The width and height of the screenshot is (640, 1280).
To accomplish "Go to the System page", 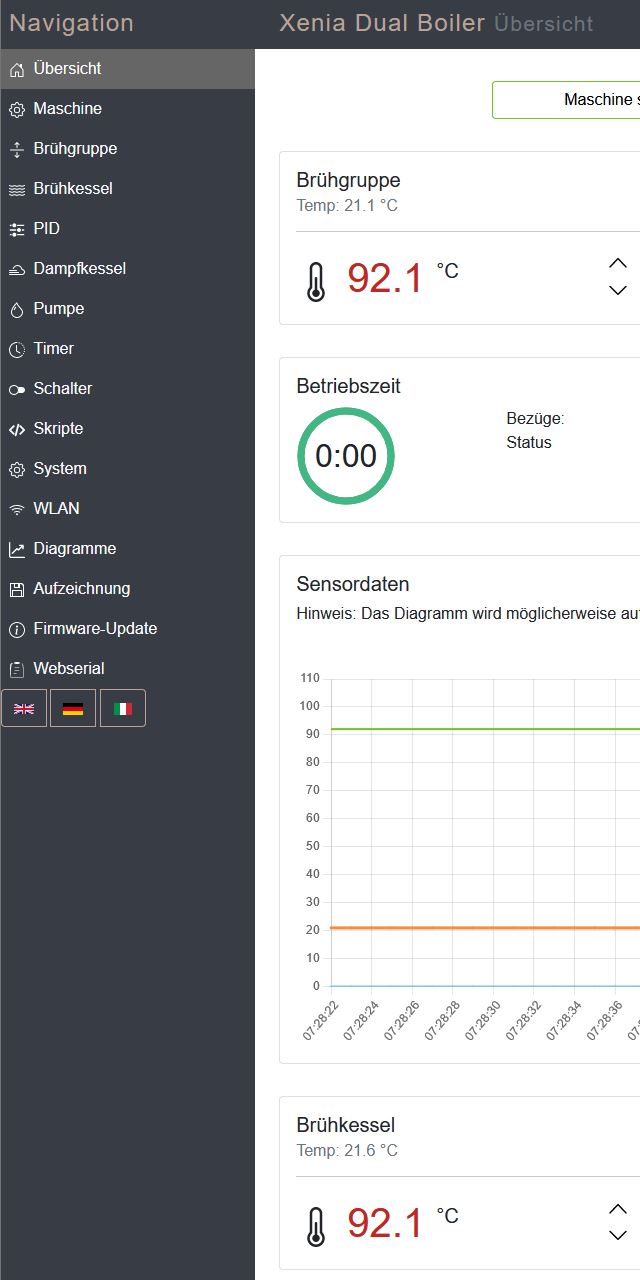I will click(x=127, y=469).
